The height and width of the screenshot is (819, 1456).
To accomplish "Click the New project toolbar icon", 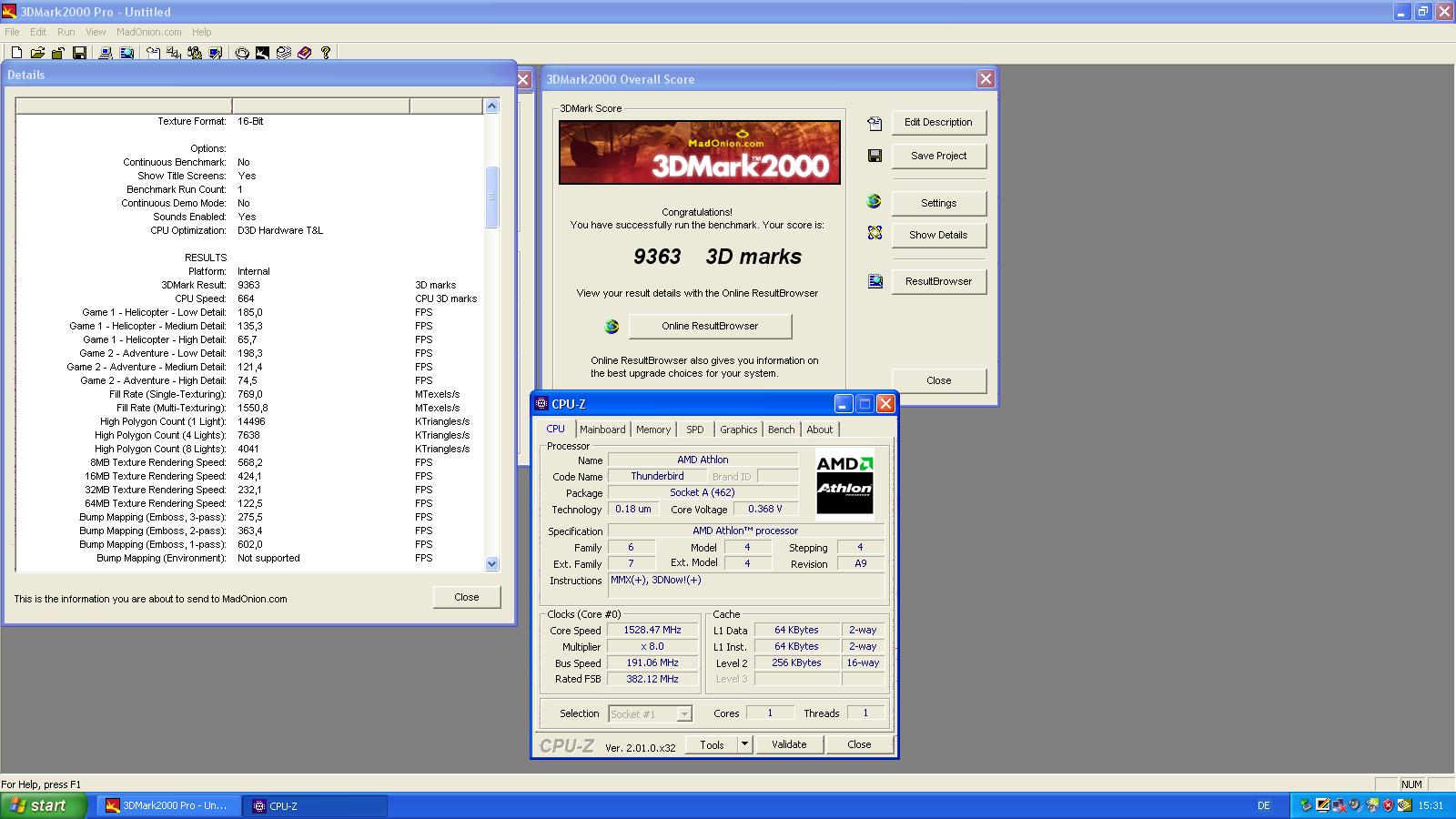I will [16, 53].
